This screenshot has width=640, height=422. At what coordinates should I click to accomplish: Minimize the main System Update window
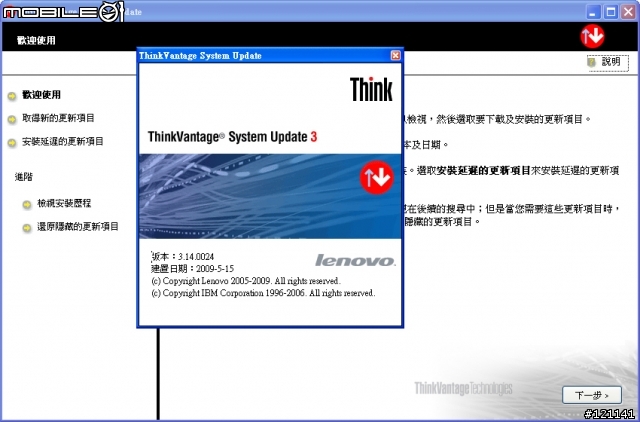pyautogui.click(x=593, y=12)
